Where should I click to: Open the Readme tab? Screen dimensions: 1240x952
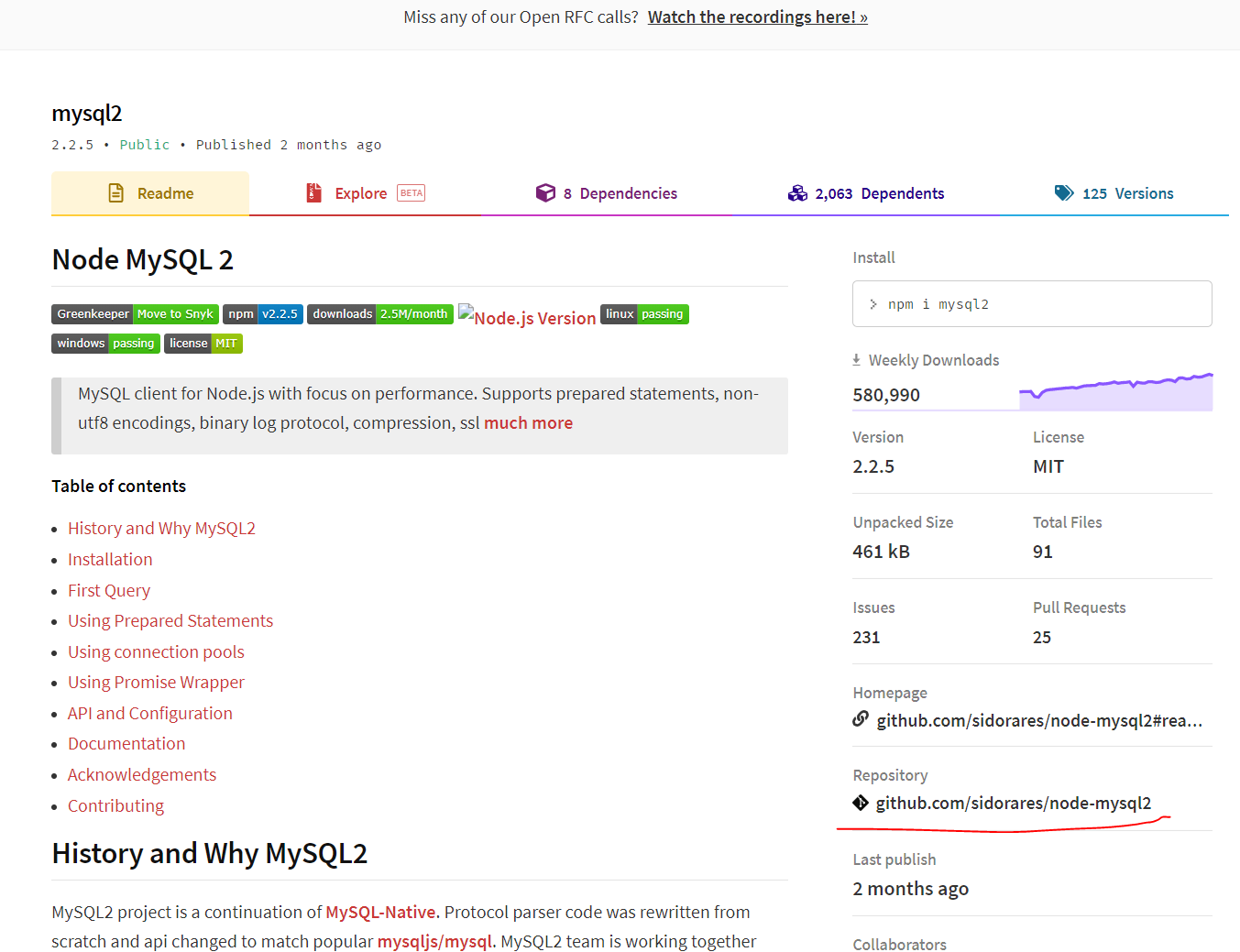(x=150, y=193)
